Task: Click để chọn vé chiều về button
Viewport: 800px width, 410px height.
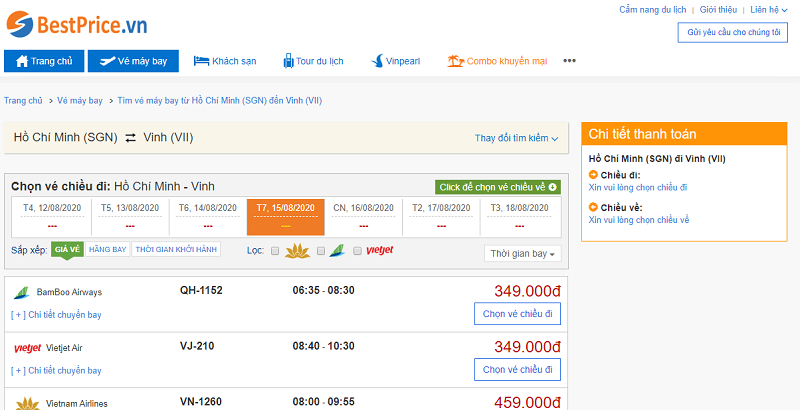Action: [497, 187]
